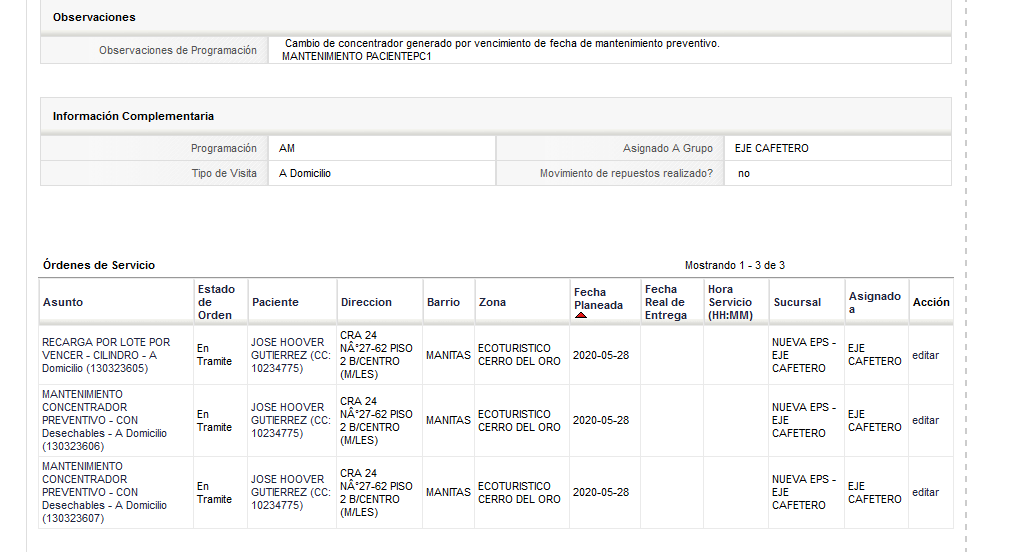
Task: Sort by Sucursal column header
Action: (x=797, y=302)
